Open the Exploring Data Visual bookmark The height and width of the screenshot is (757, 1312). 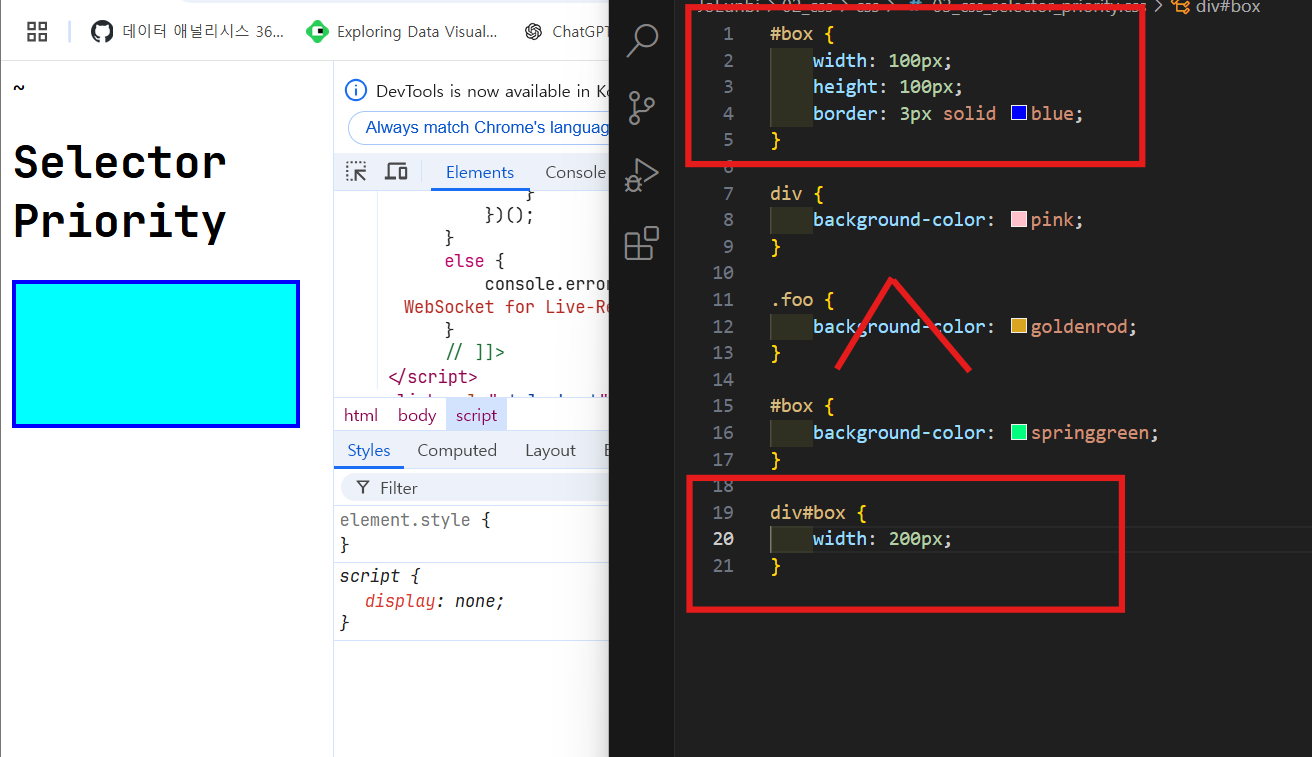point(402,32)
